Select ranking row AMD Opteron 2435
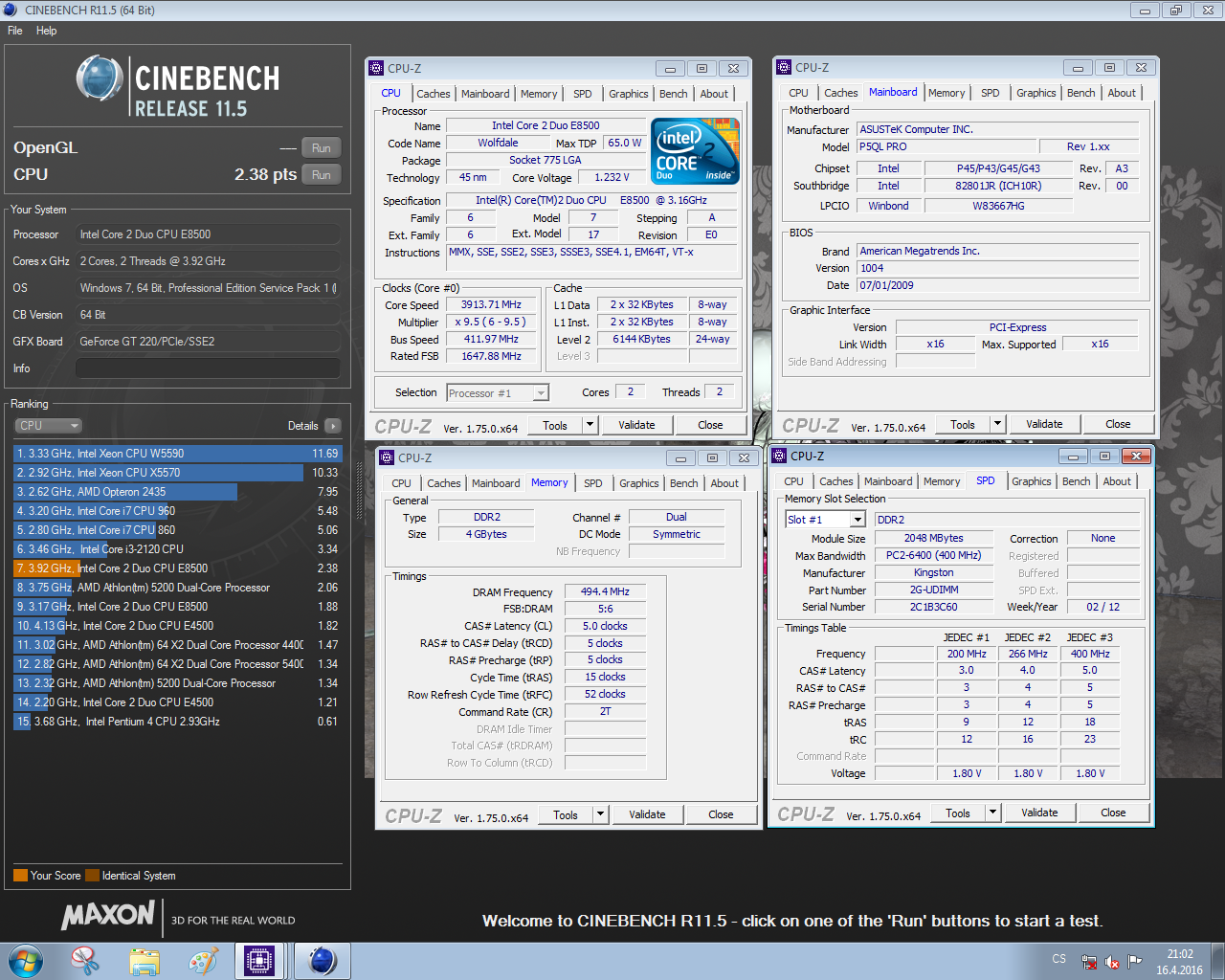 tap(177, 492)
